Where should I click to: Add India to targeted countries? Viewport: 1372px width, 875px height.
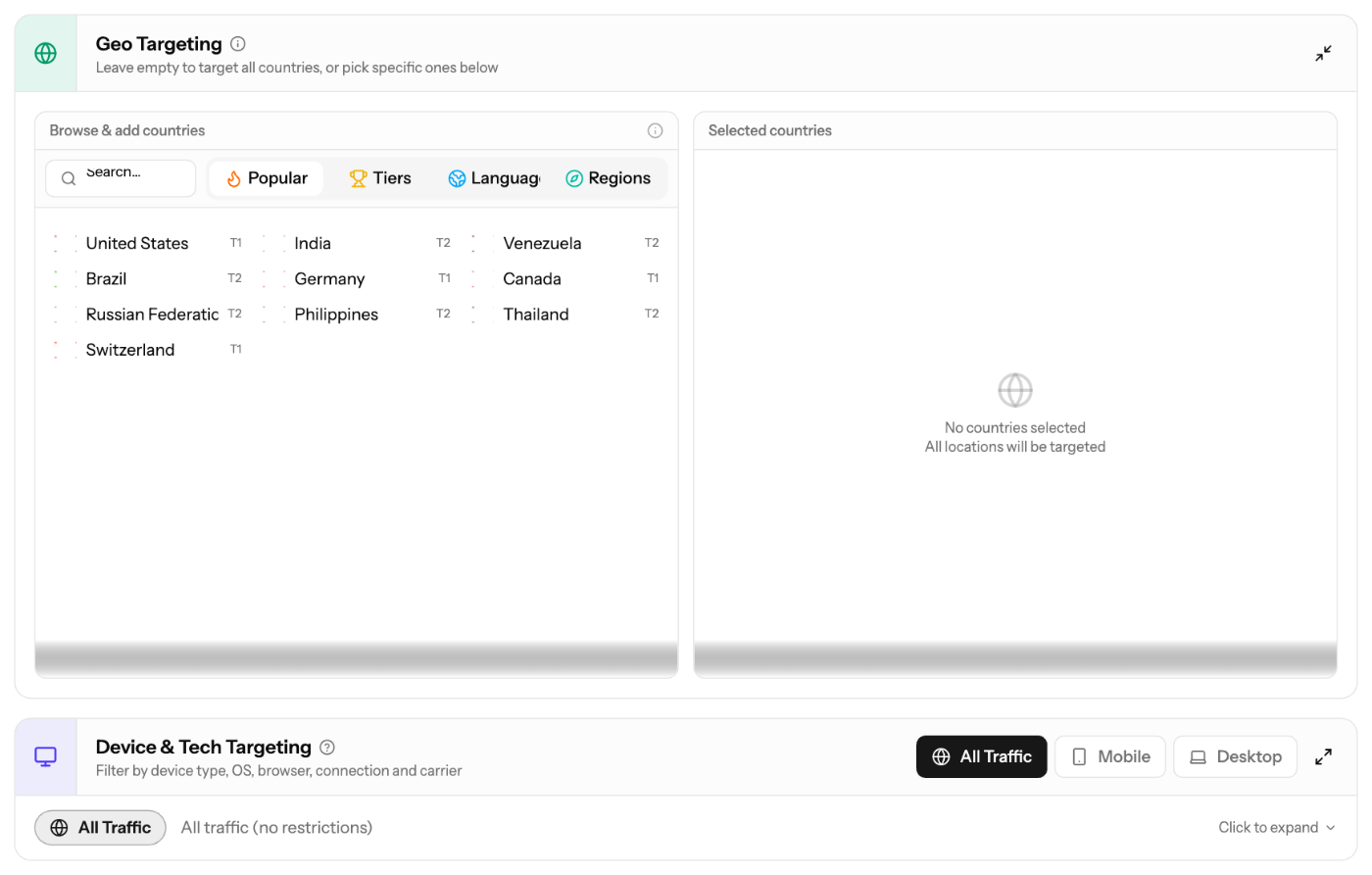357,243
